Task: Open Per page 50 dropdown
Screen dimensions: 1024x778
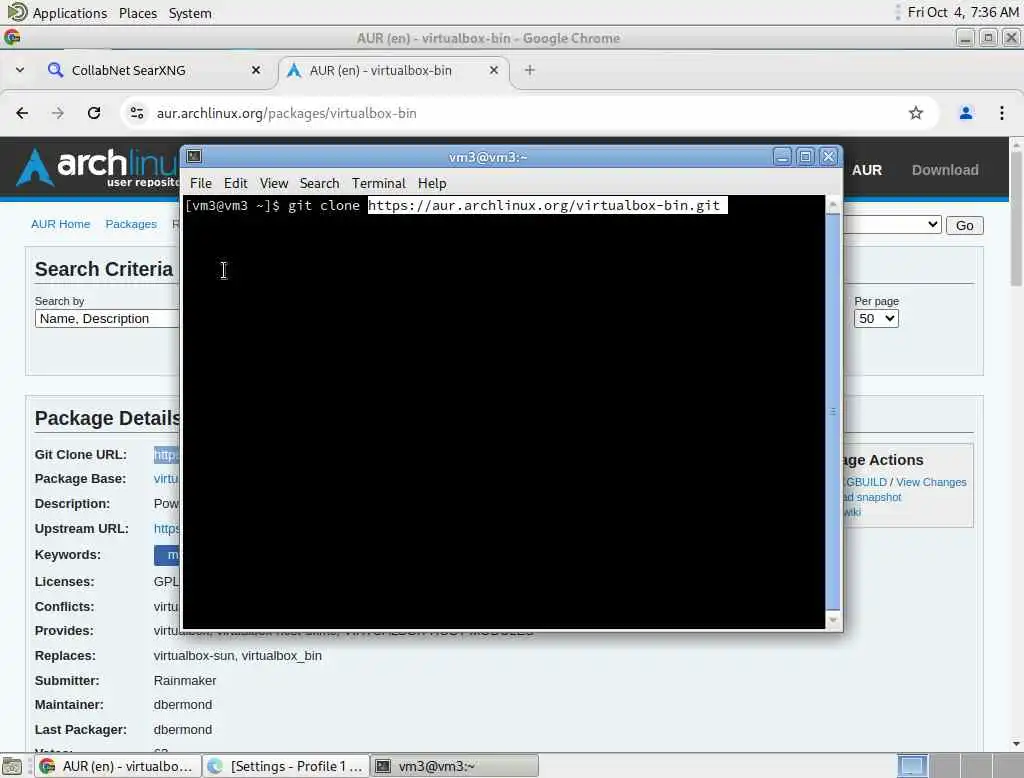Action: (x=876, y=318)
